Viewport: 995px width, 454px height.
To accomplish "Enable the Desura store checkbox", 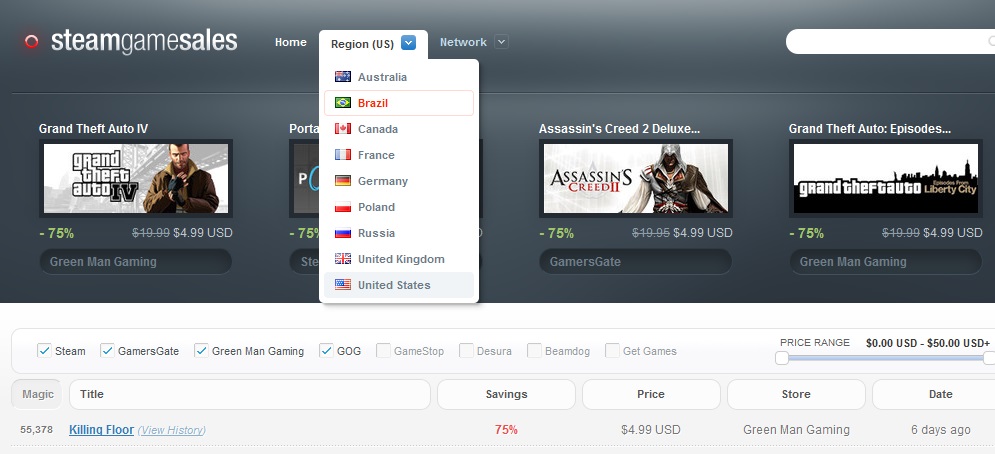I will (466, 351).
